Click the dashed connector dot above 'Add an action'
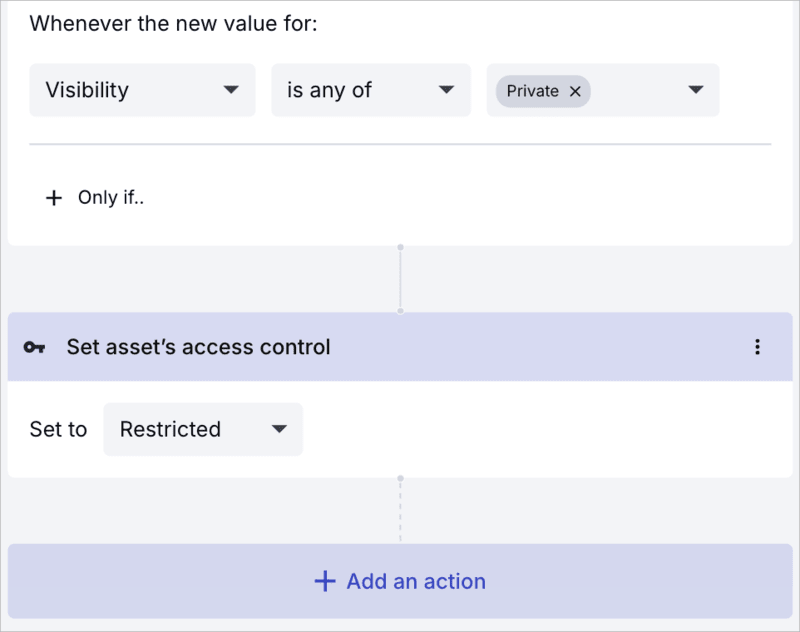Viewport: 800px width, 632px height. coord(400,479)
